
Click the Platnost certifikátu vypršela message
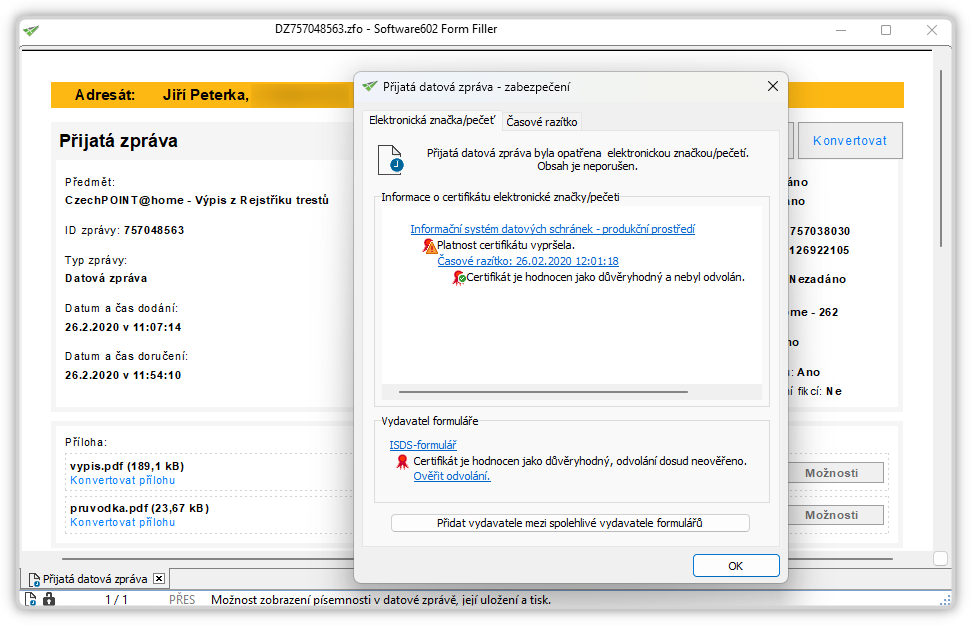(x=506, y=245)
